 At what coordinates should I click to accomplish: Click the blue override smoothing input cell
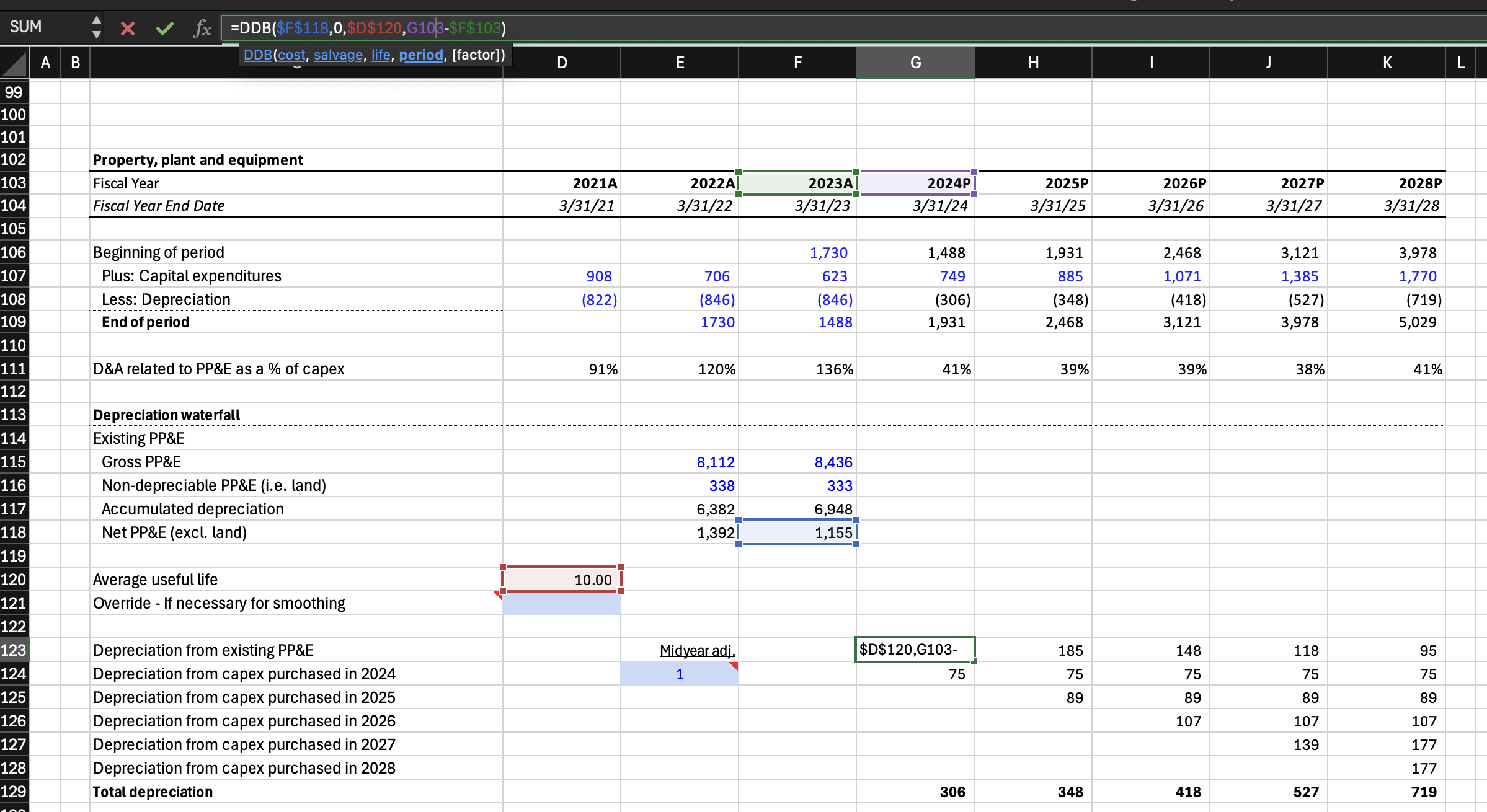tap(562, 603)
